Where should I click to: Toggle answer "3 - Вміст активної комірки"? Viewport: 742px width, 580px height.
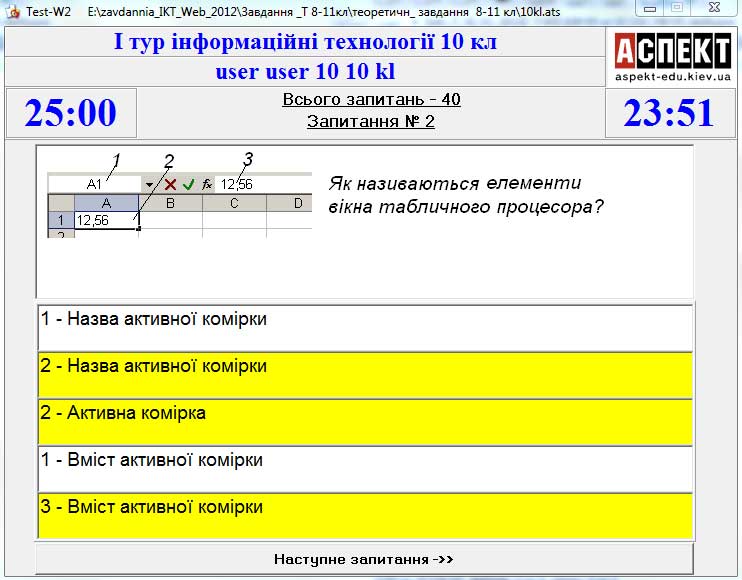[x=364, y=515]
